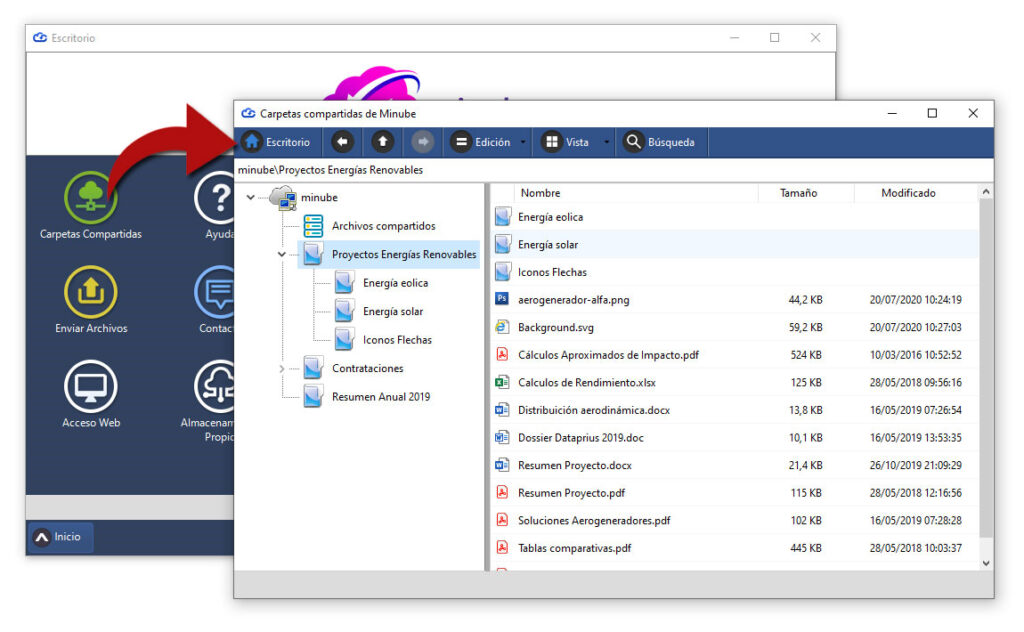Image resolution: width=1024 pixels, height=632 pixels.
Task: Open the Ayuda question mark icon
Action: click(217, 198)
